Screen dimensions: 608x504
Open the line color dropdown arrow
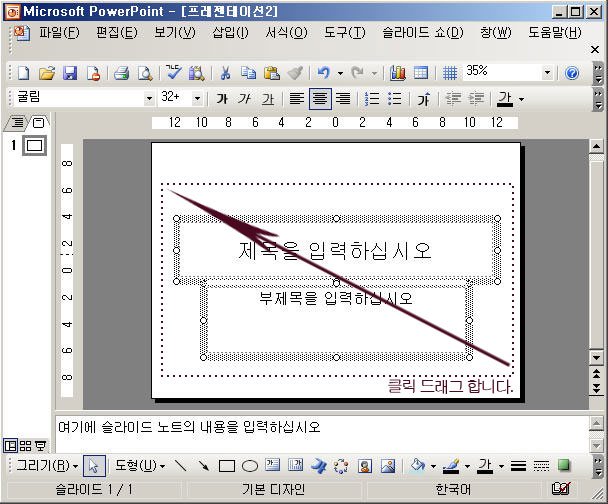[467, 466]
